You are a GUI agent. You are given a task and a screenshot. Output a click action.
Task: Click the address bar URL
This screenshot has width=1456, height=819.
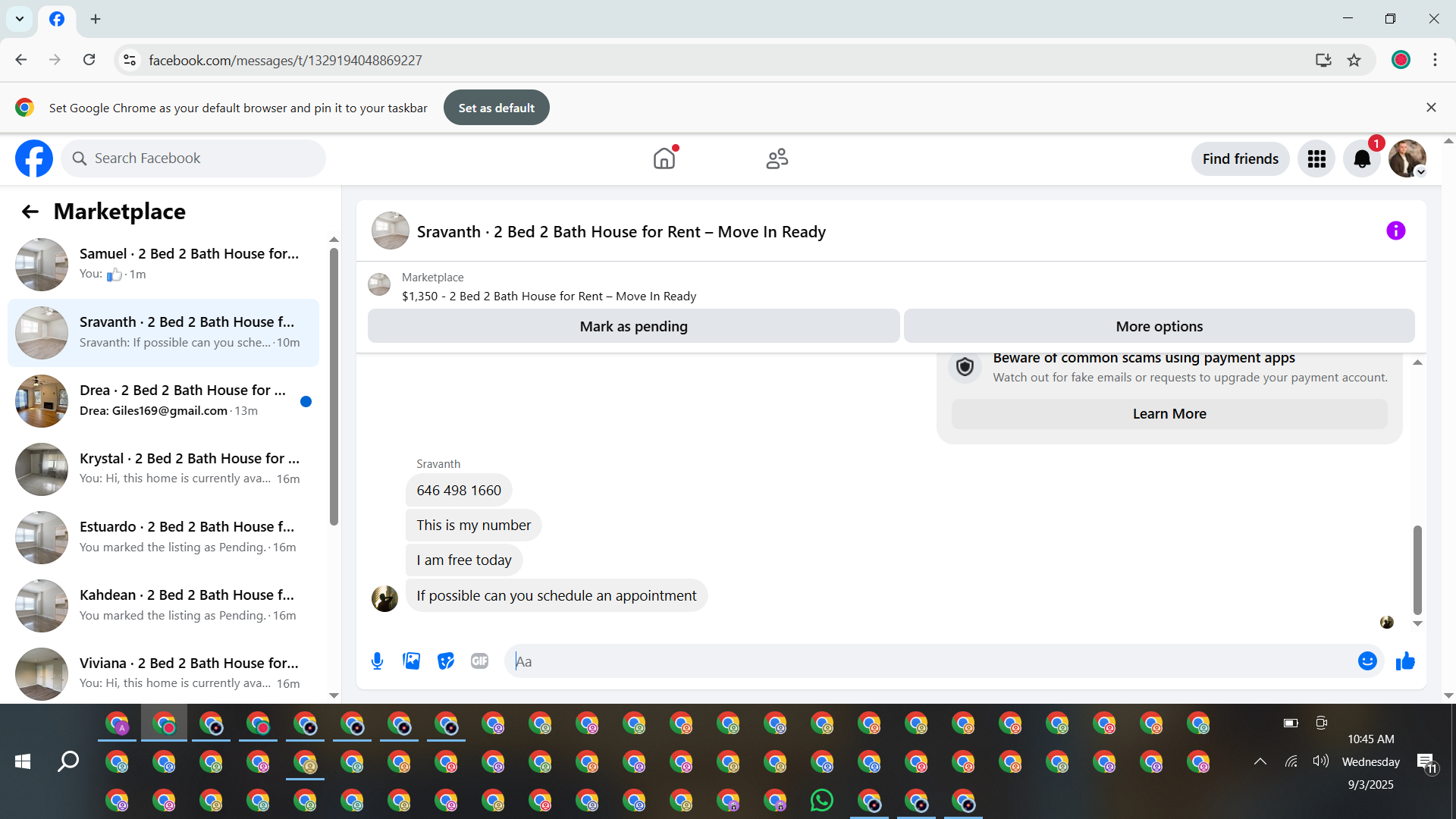pyautogui.click(x=285, y=61)
